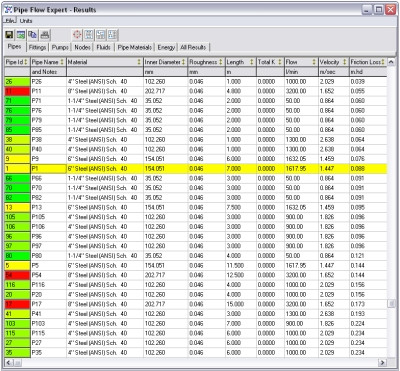The width and height of the screenshot is (400, 371).
Task: Click the last blue grid layout icon
Action: coord(113,35)
